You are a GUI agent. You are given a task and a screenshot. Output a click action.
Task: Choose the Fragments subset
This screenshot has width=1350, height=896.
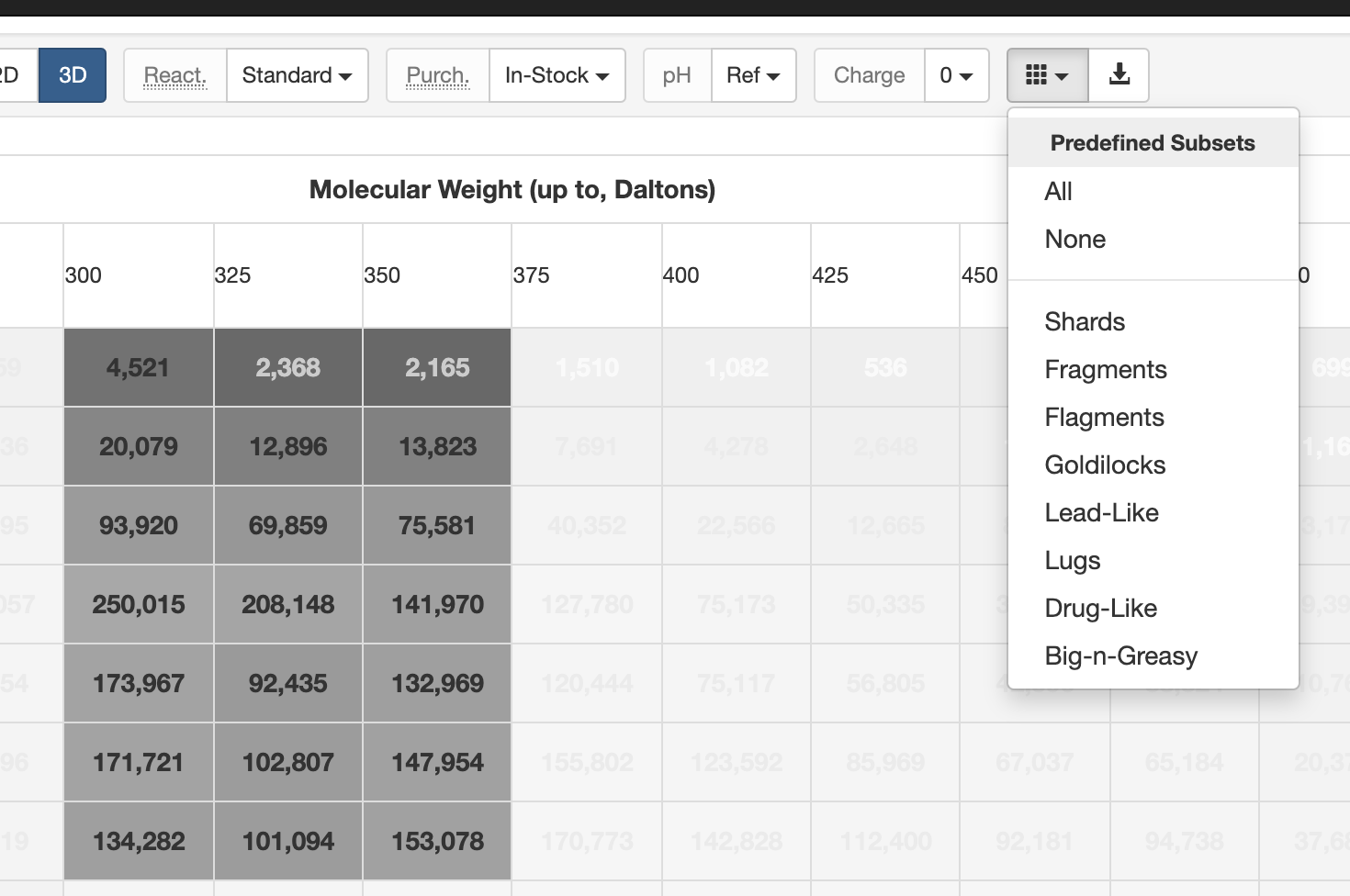pyautogui.click(x=1153, y=369)
